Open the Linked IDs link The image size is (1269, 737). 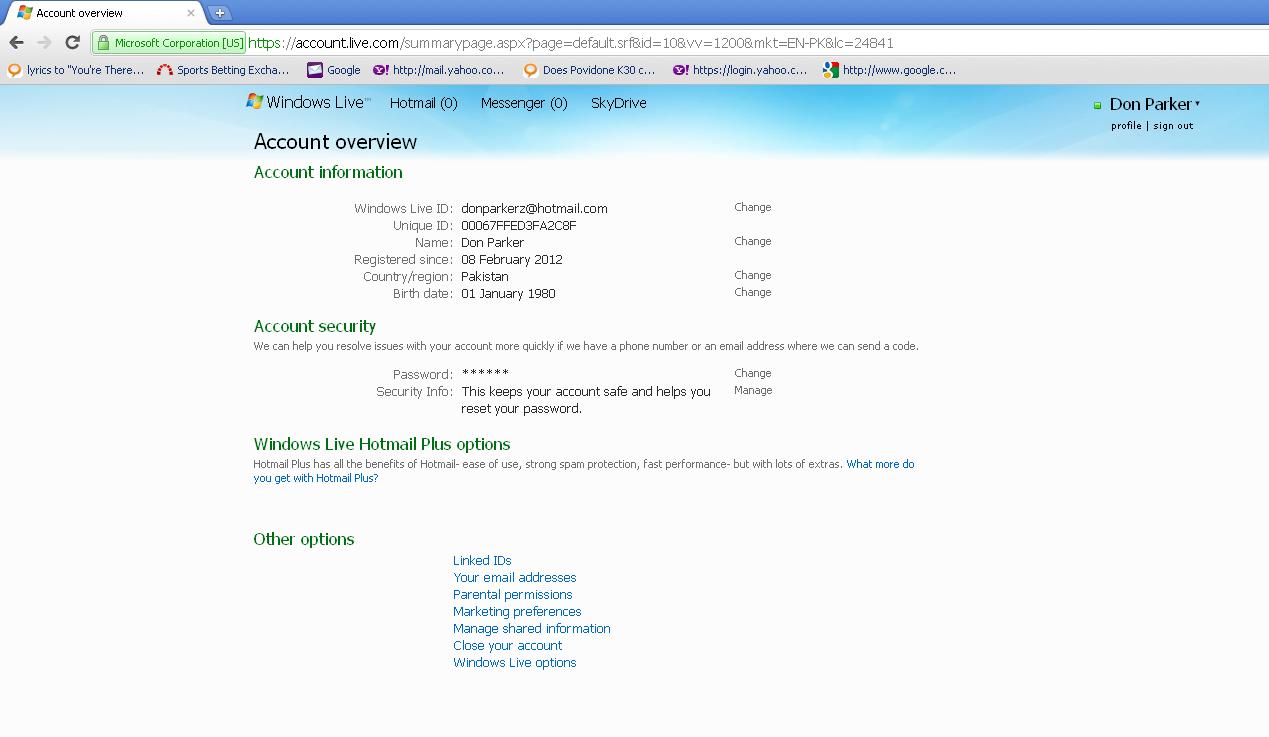[482, 560]
